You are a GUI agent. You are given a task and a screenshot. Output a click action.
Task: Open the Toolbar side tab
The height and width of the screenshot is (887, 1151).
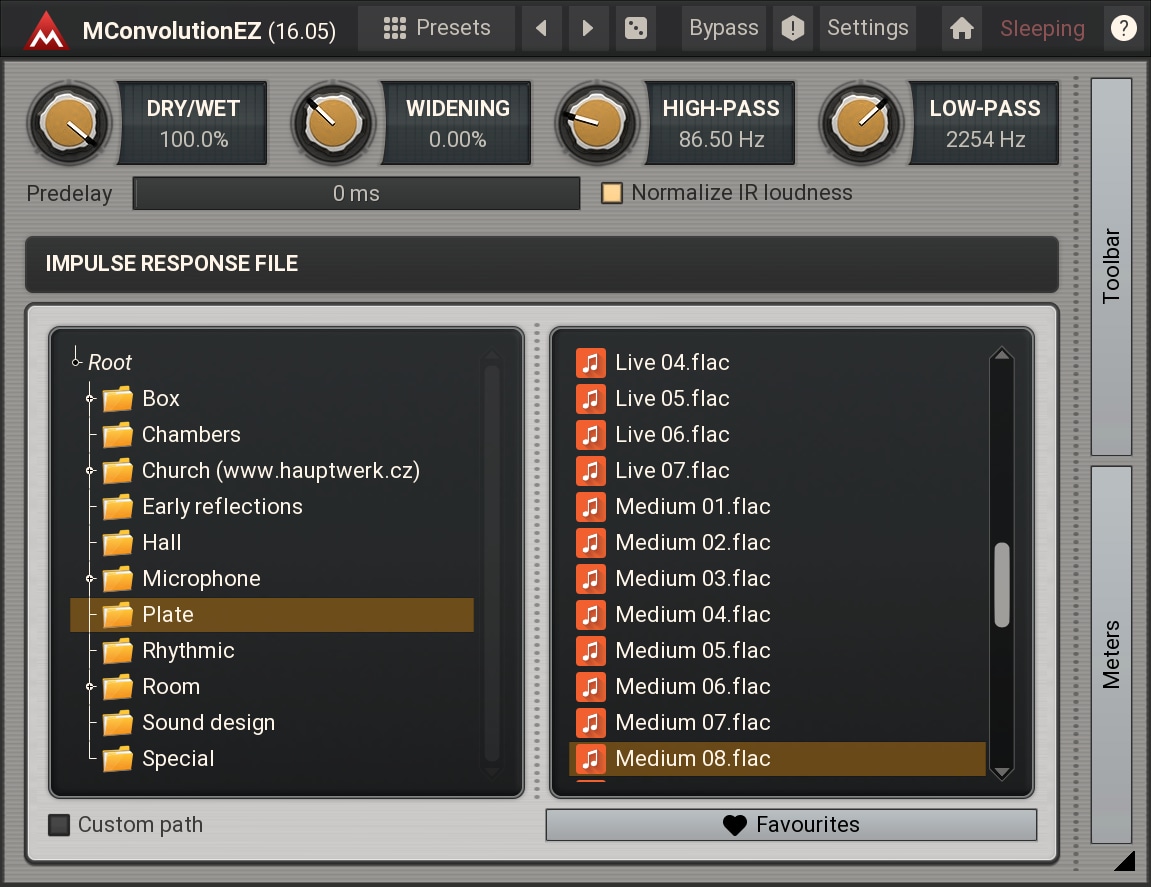1111,267
